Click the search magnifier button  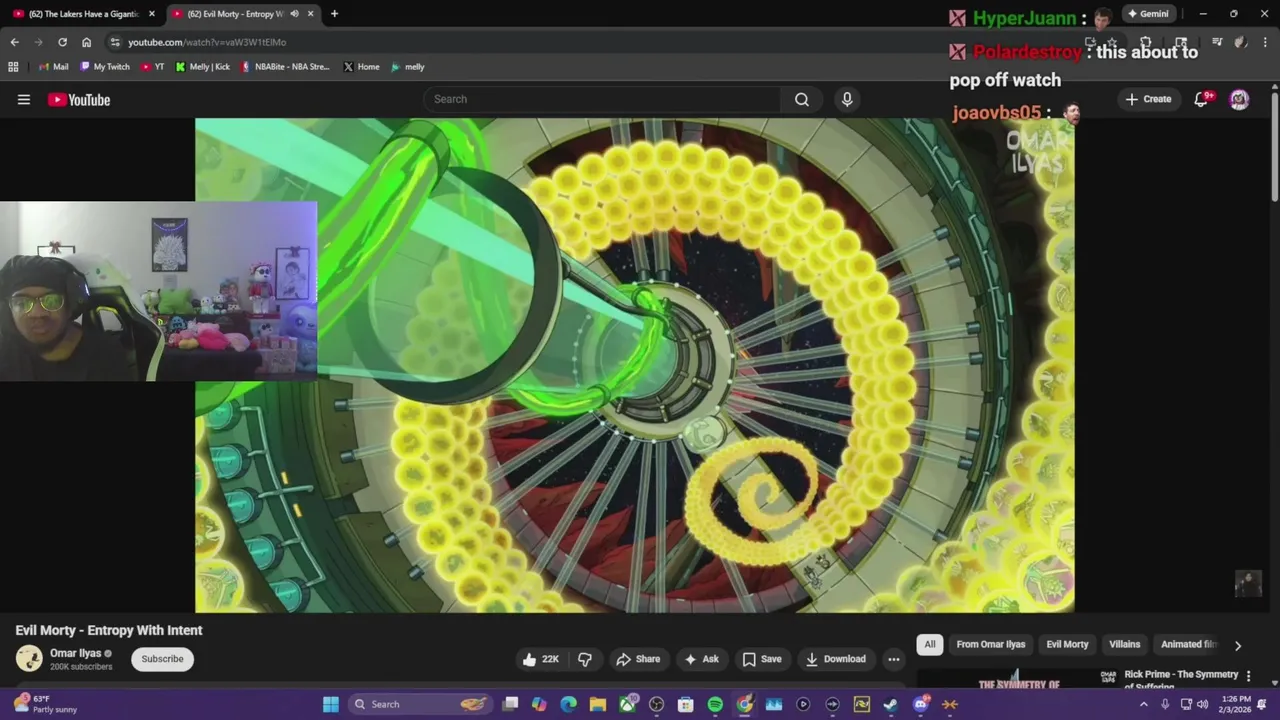pos(802,99)
